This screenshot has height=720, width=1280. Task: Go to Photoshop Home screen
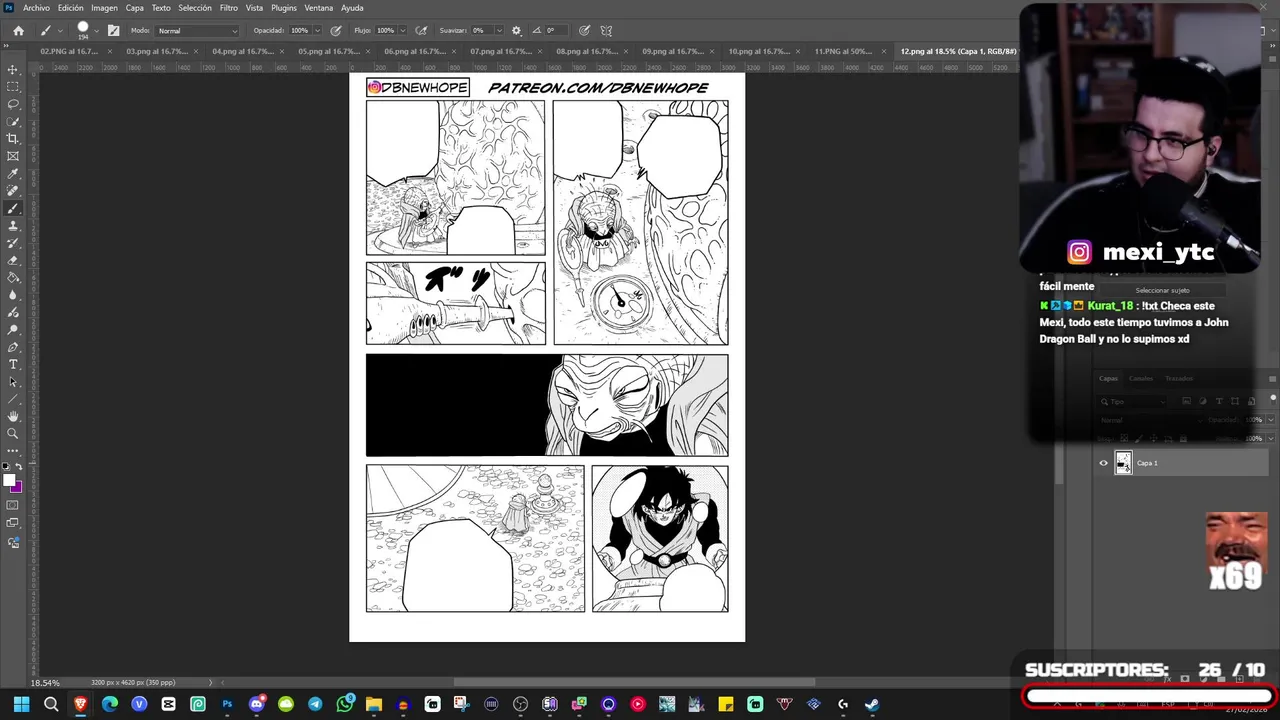tap(18, 31)
